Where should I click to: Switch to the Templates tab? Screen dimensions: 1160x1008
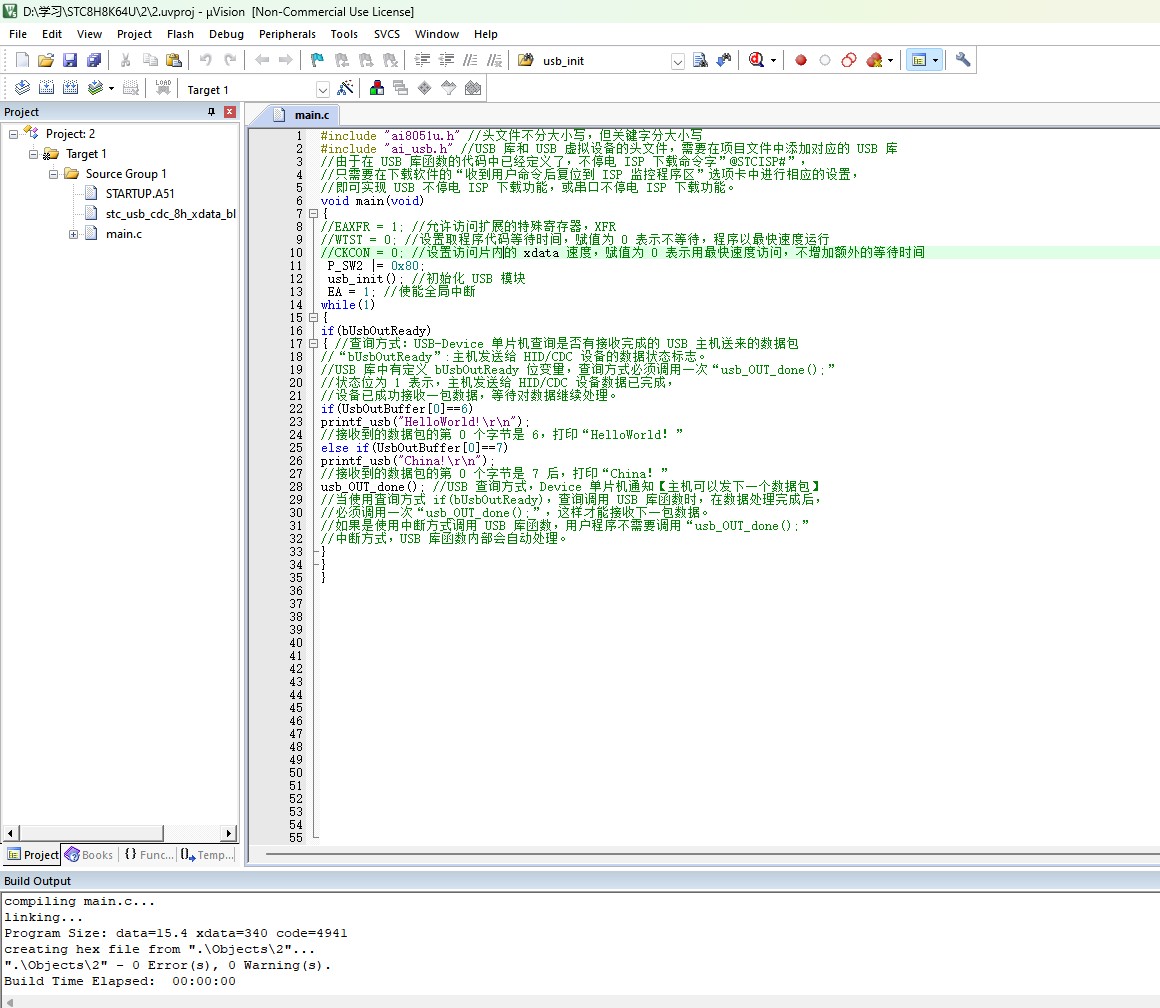point(208,854)
